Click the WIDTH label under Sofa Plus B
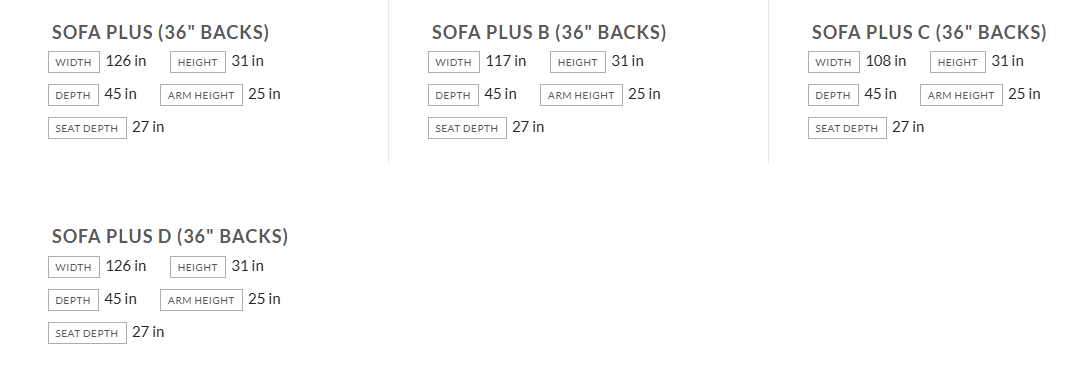The image size is (1092, 385). pos(454,62)
